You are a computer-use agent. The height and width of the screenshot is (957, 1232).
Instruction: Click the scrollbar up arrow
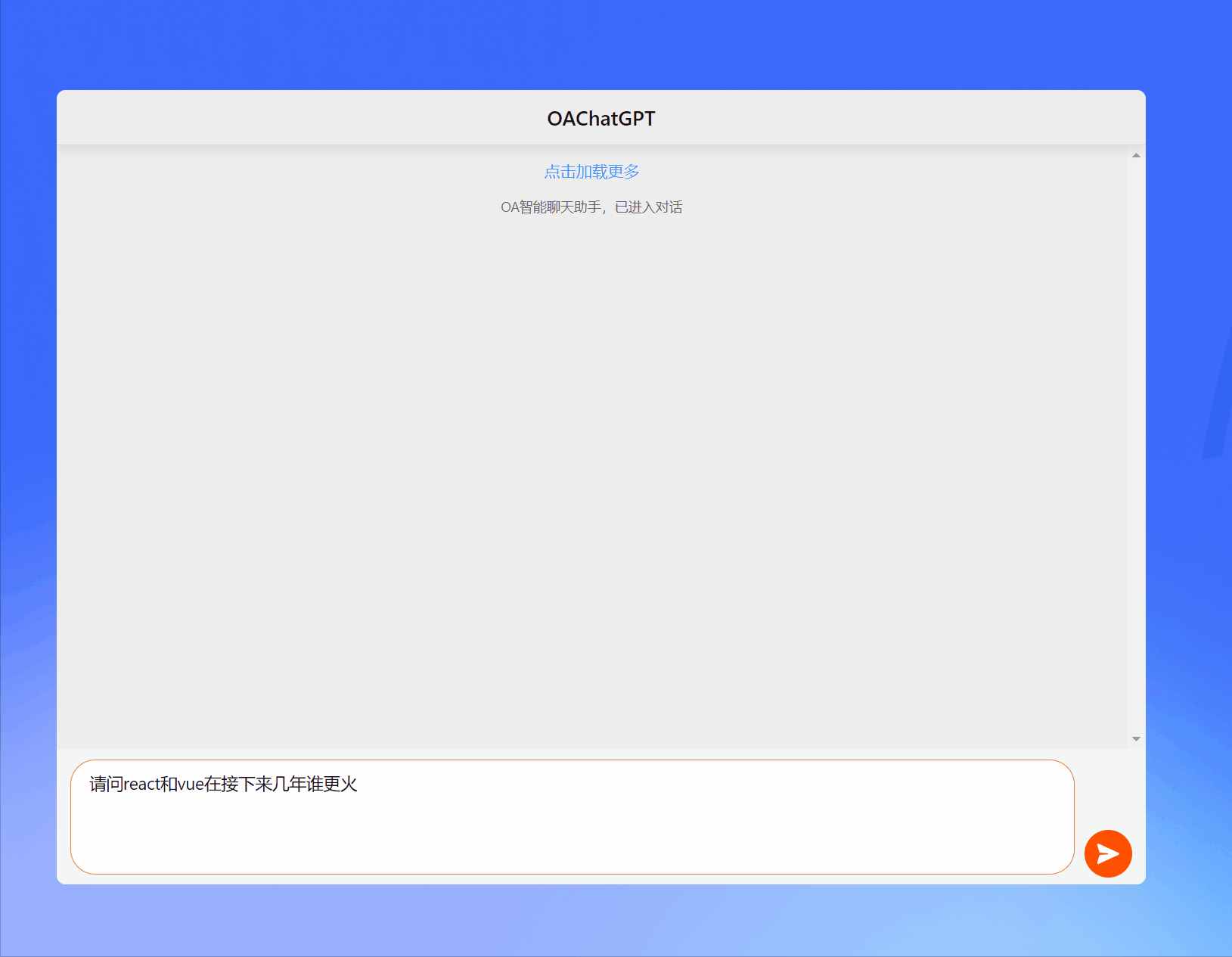1135,154
